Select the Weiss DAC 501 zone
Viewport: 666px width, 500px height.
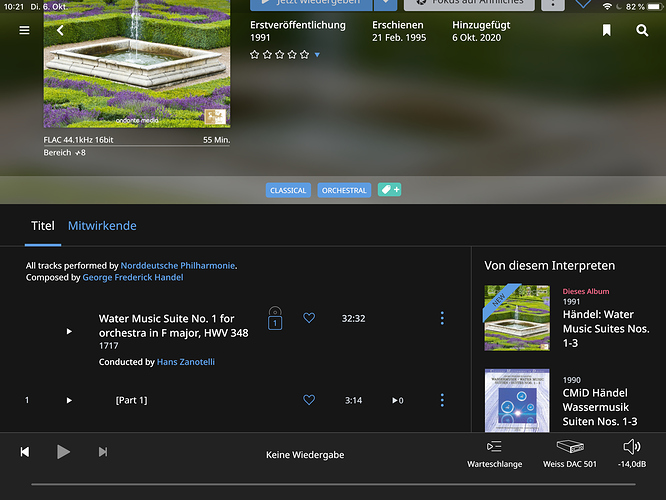click(x=570, y=455)
